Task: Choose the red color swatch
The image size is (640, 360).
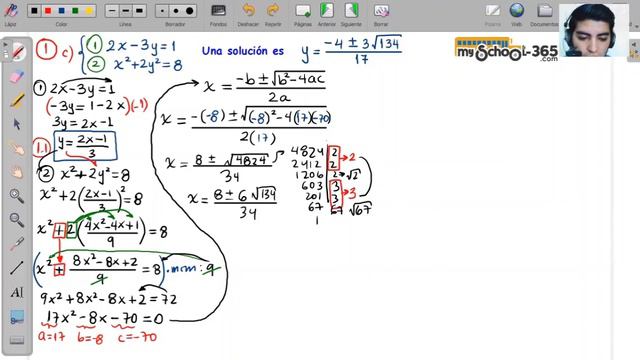Action: (48, 11)
